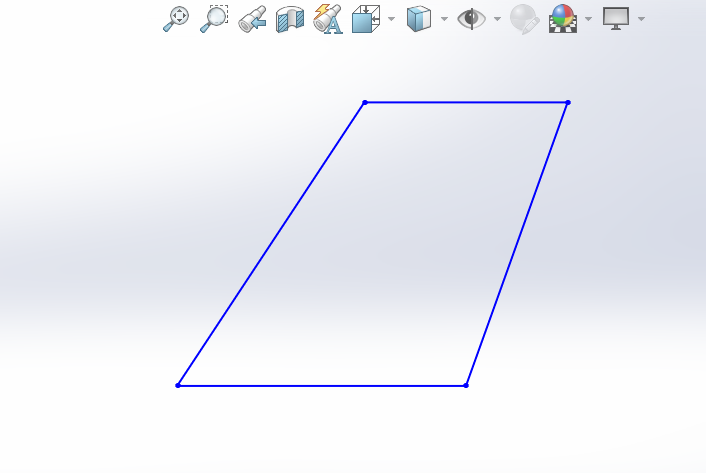The width and height of the screenshot is (706, 473).
Task: Click the Edit Appearance sphere icon
Action: tap(525, 19)
